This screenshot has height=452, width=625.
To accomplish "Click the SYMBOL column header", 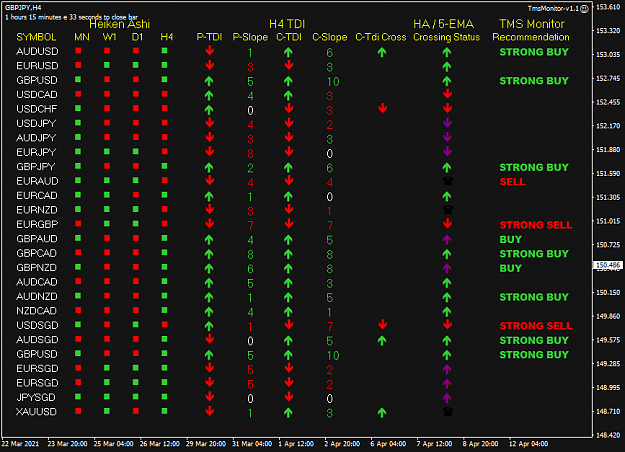I will click(x=36, y=37).
